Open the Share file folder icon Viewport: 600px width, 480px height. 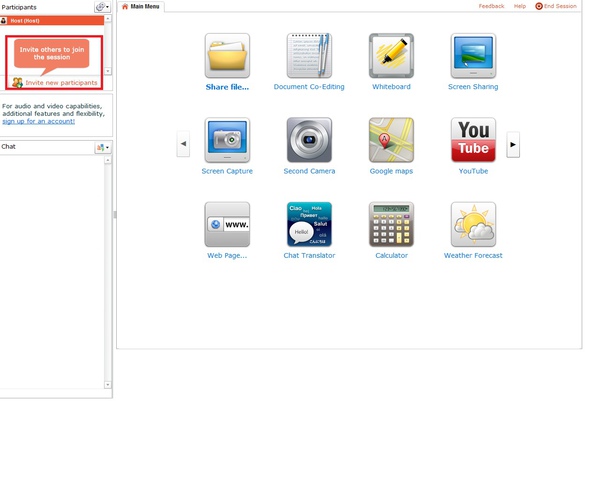[x=227, y=56]
